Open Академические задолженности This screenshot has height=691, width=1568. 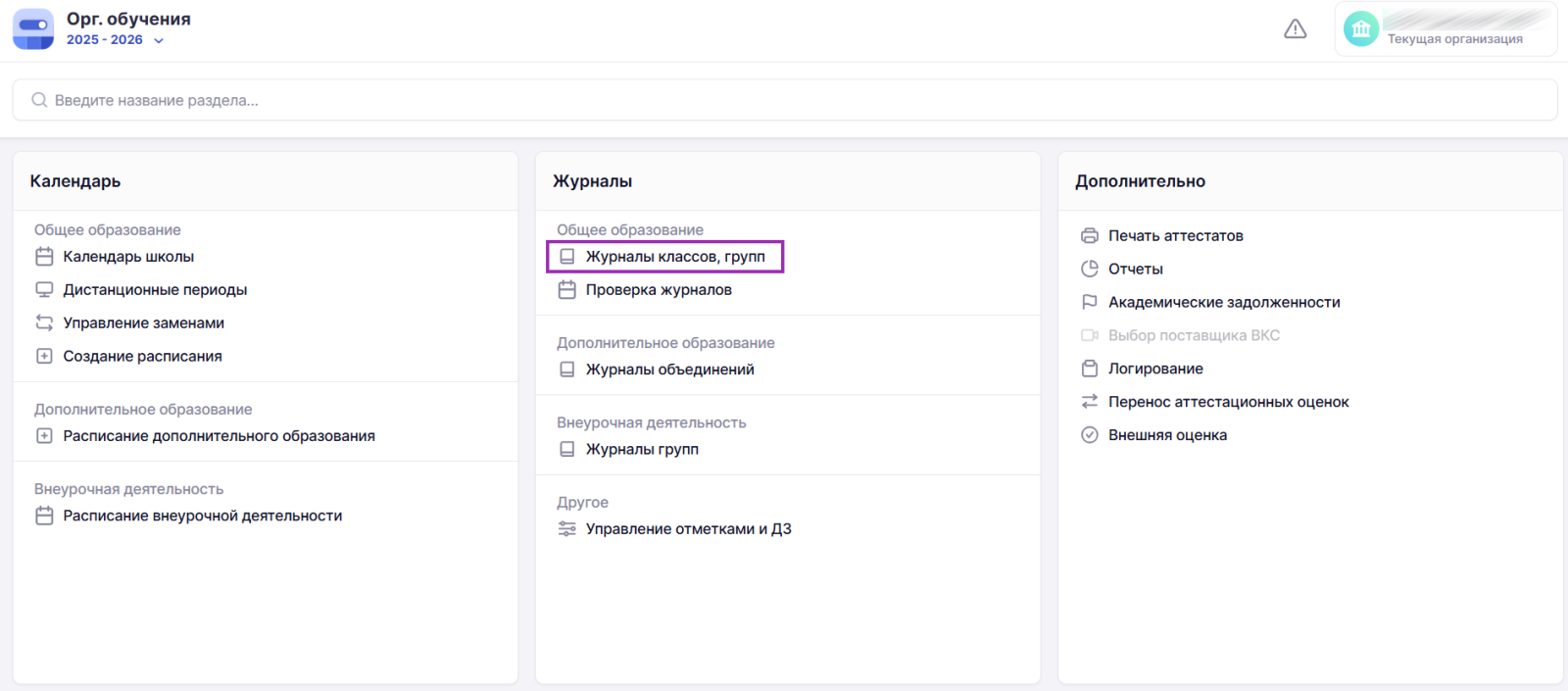tap(1224, 302)
